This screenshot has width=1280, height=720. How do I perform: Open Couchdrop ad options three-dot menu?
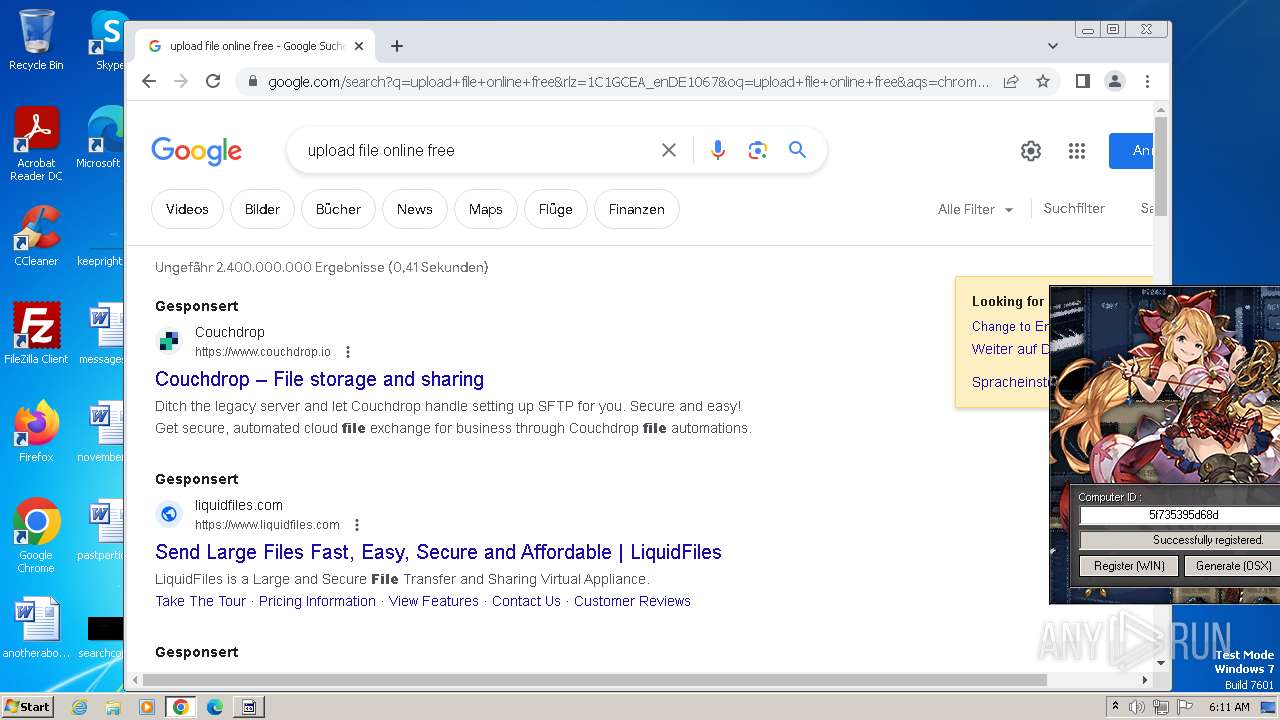point(348,352)
